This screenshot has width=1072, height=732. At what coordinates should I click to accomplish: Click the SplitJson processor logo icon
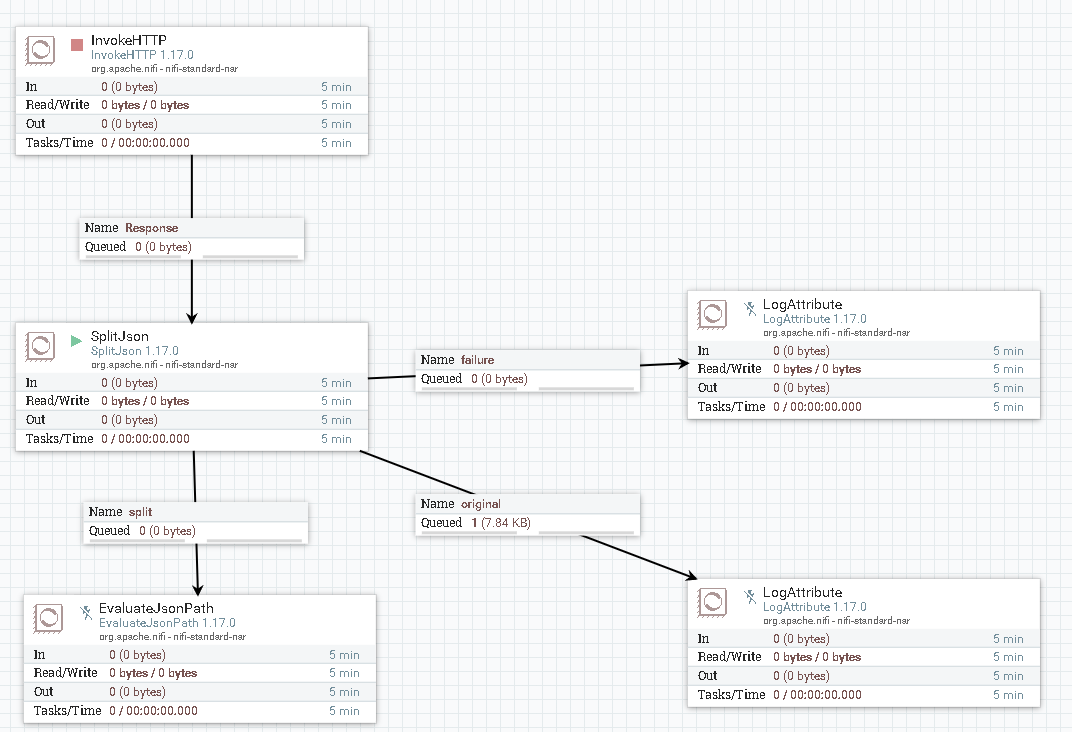39,346
